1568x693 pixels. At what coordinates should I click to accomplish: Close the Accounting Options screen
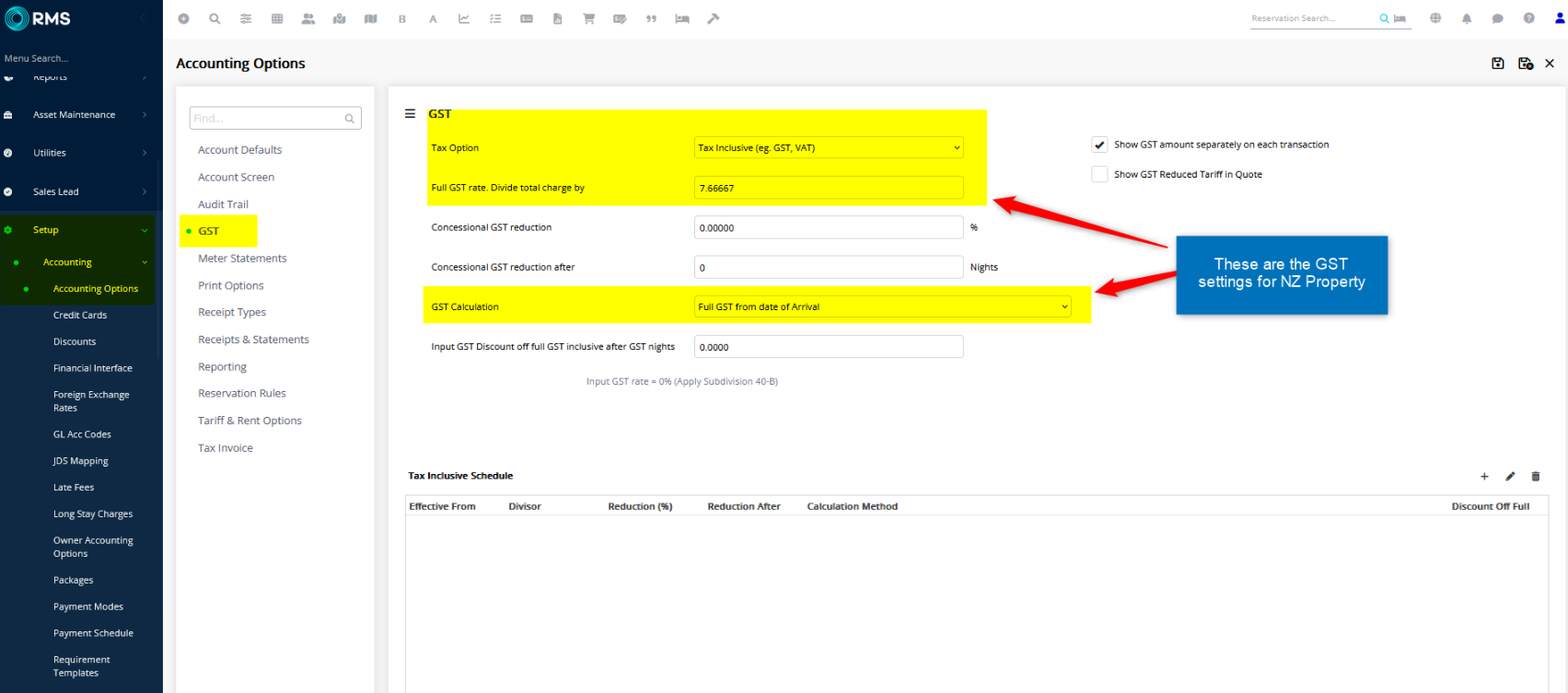pyautogui.click(x=1550, y=64)
